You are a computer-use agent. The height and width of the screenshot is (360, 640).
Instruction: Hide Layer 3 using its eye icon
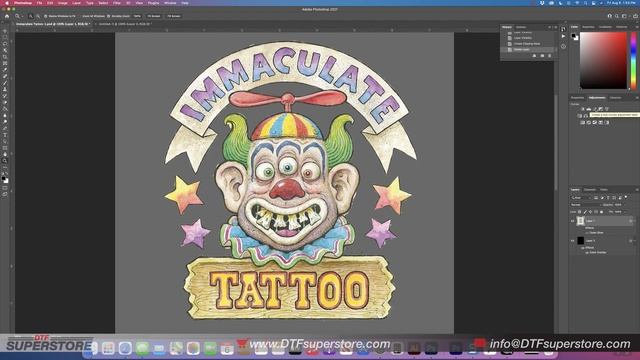pos(573,241)
